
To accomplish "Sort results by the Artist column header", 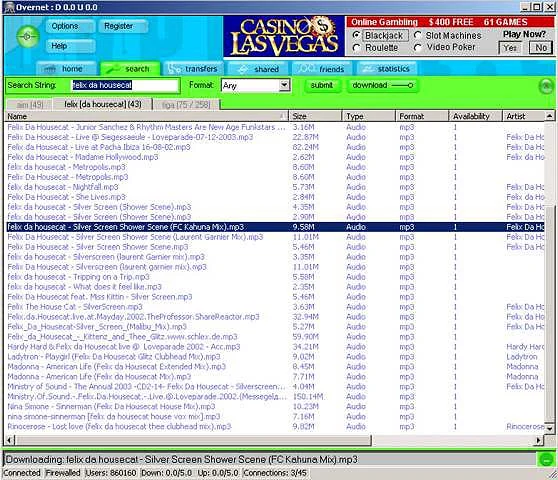I will [524, 116].
